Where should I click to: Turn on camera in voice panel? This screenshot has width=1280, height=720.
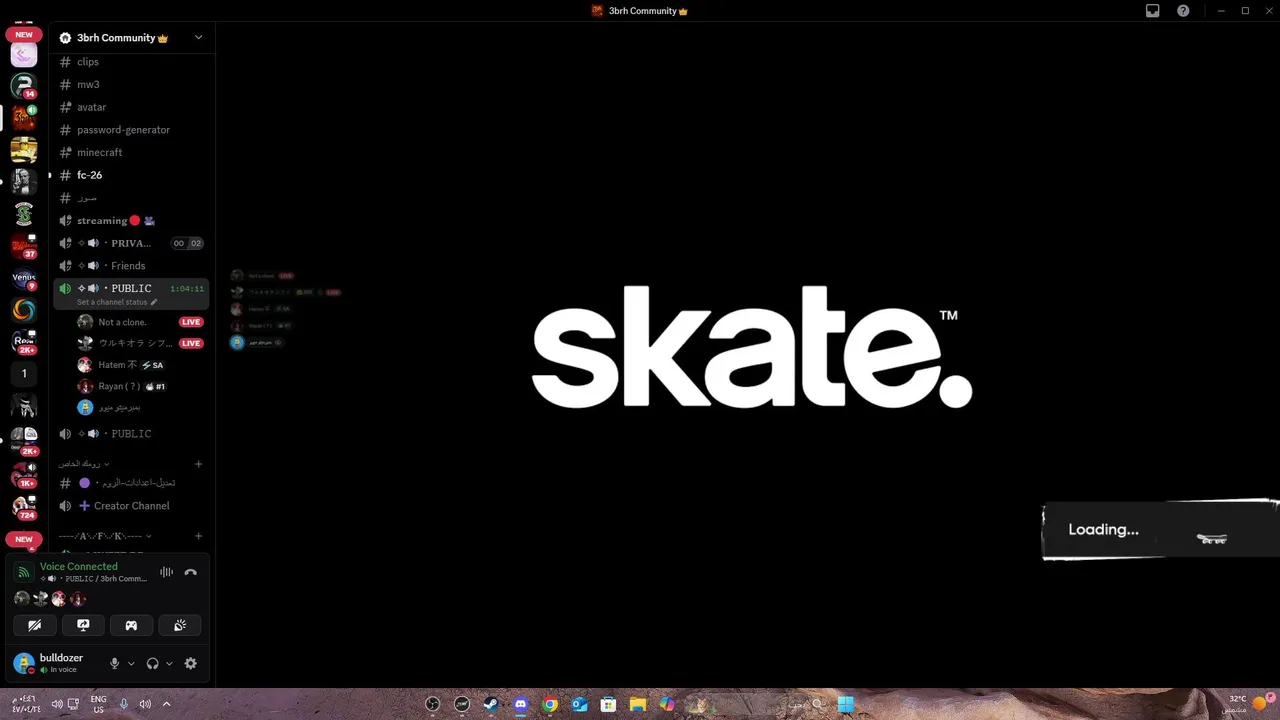click(35, 625)
